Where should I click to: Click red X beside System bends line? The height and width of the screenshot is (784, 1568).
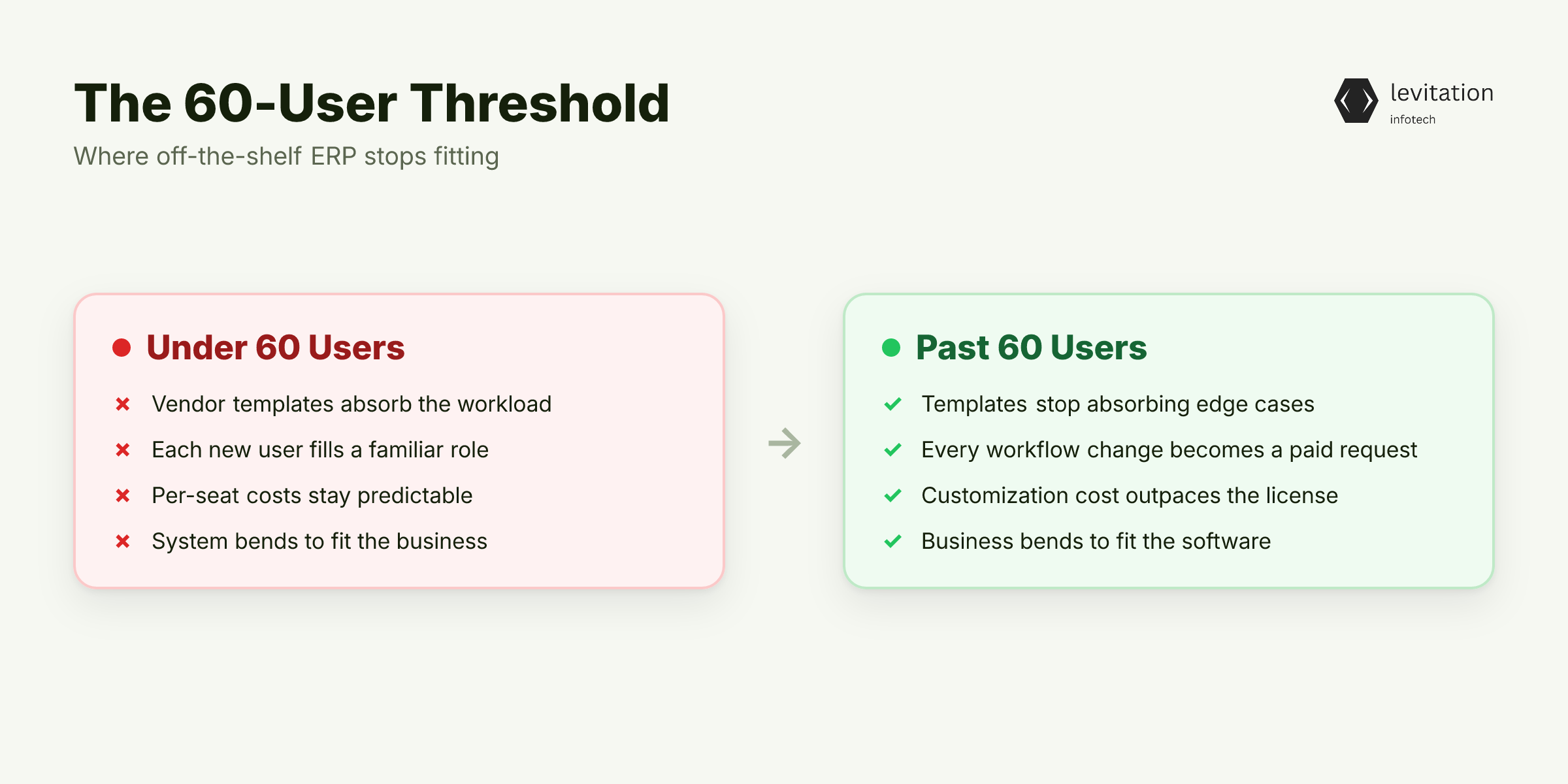(122, 542)
